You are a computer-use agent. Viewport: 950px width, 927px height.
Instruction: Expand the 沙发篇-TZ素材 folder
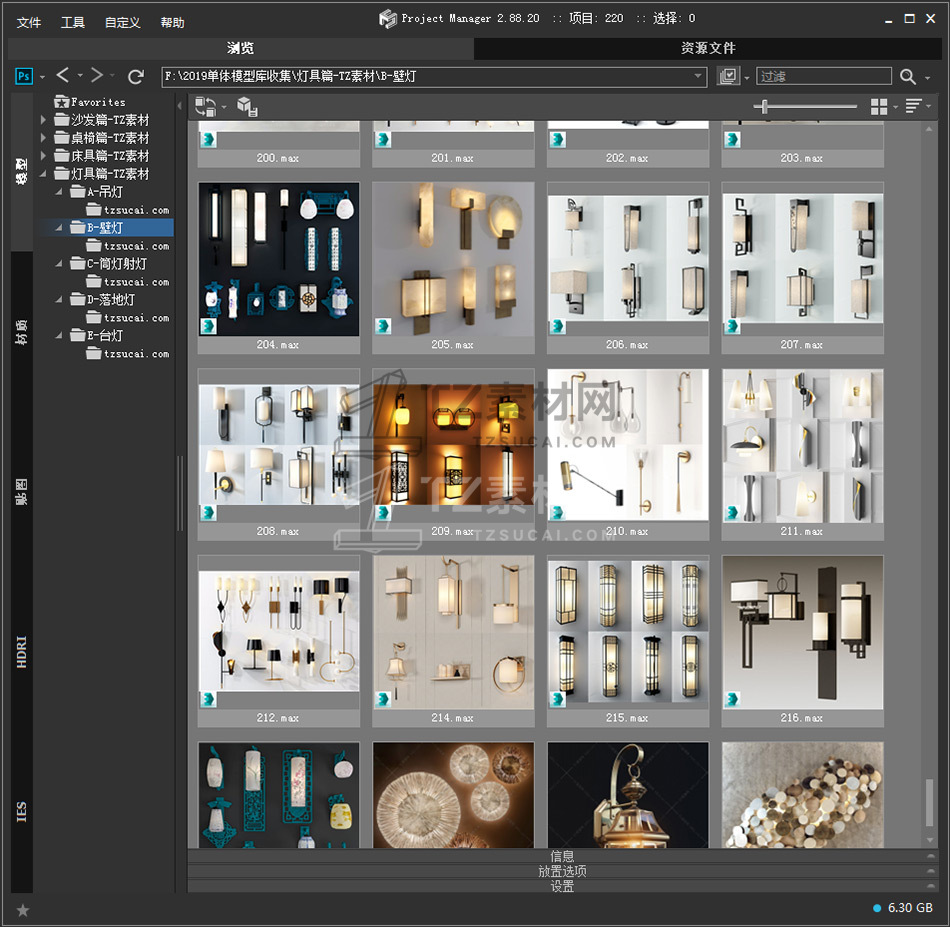pos(43,120)
